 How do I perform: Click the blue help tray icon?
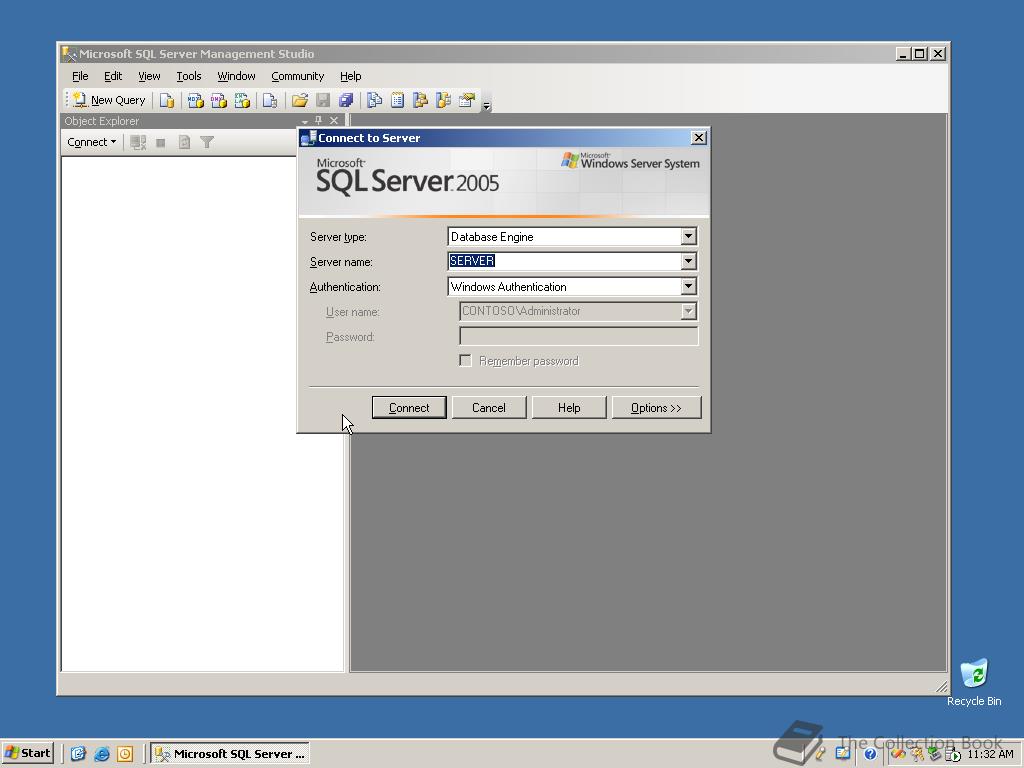tap(870, 754)
